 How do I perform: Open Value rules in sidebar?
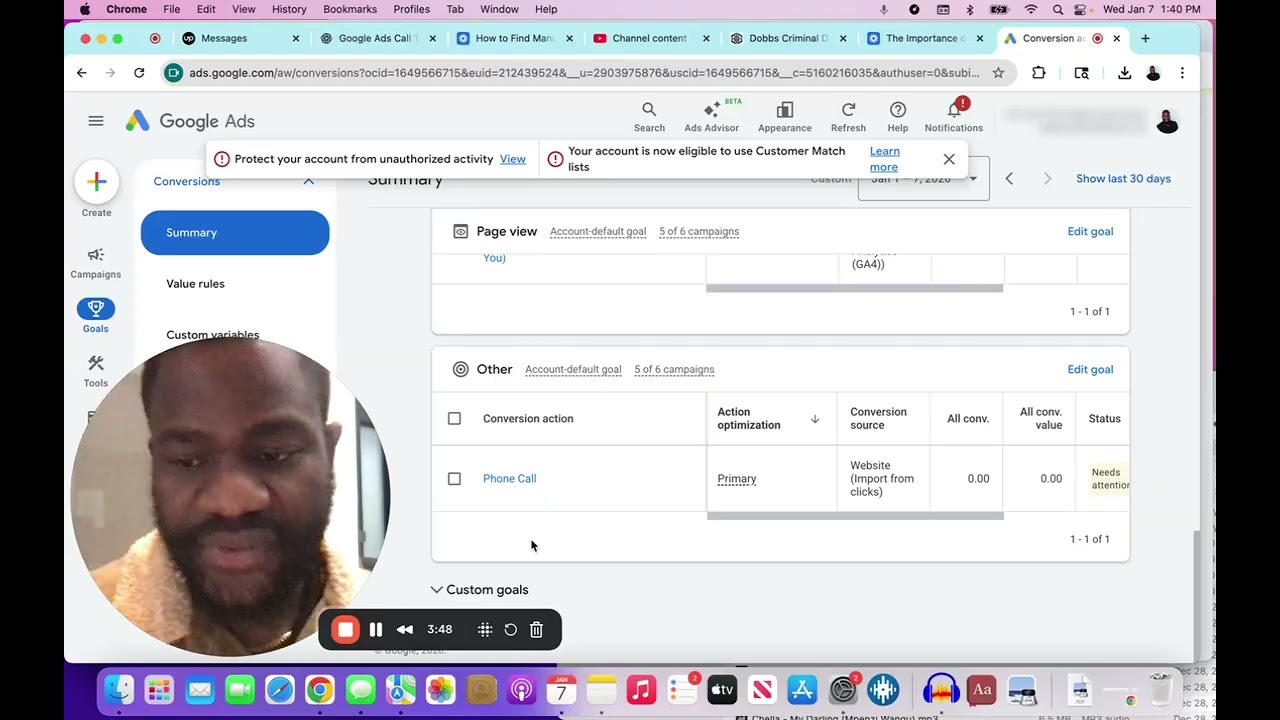point(196,284)
